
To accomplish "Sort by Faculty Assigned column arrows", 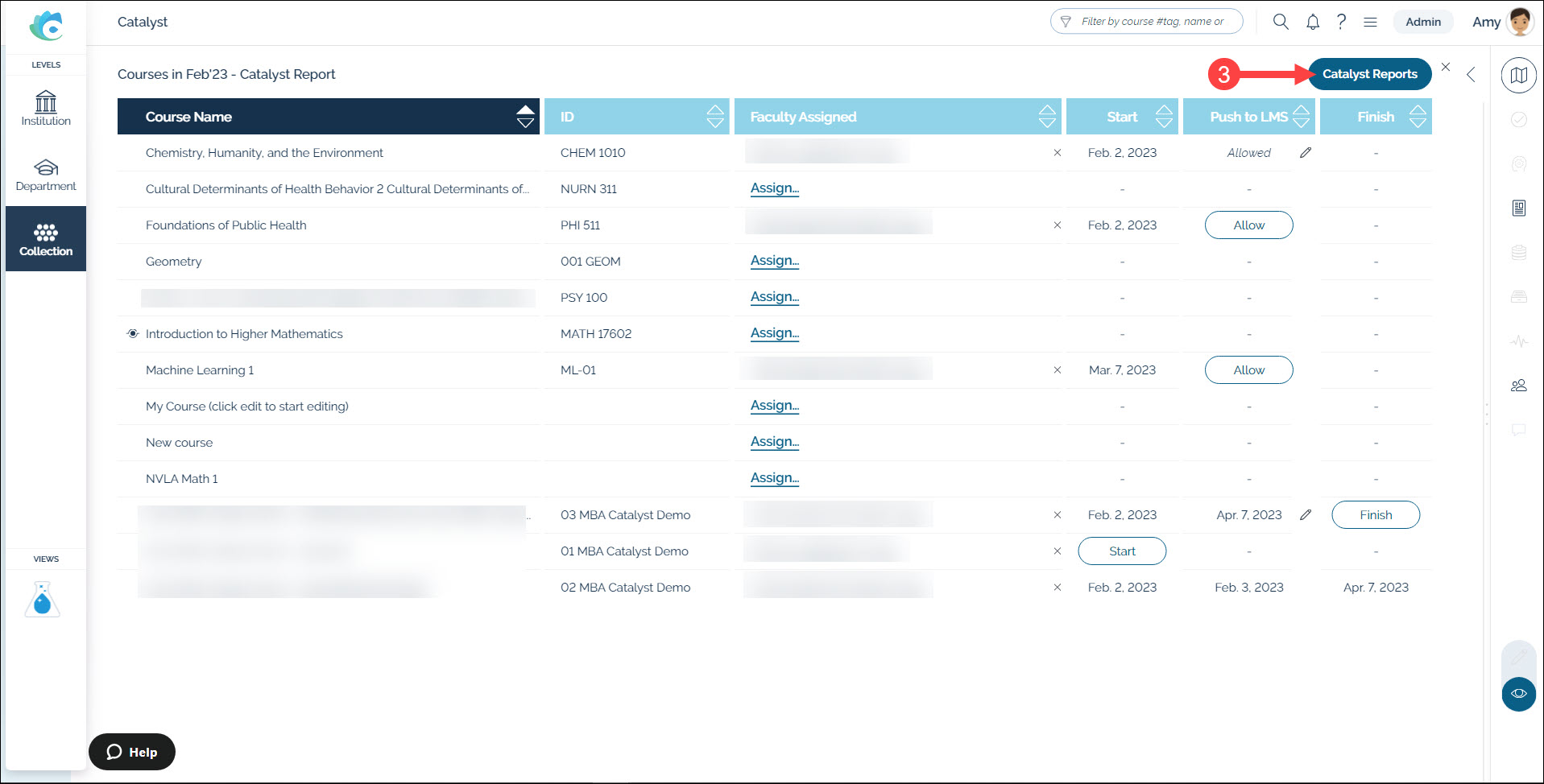I will pyautogui.click(x=1047, y=117).
